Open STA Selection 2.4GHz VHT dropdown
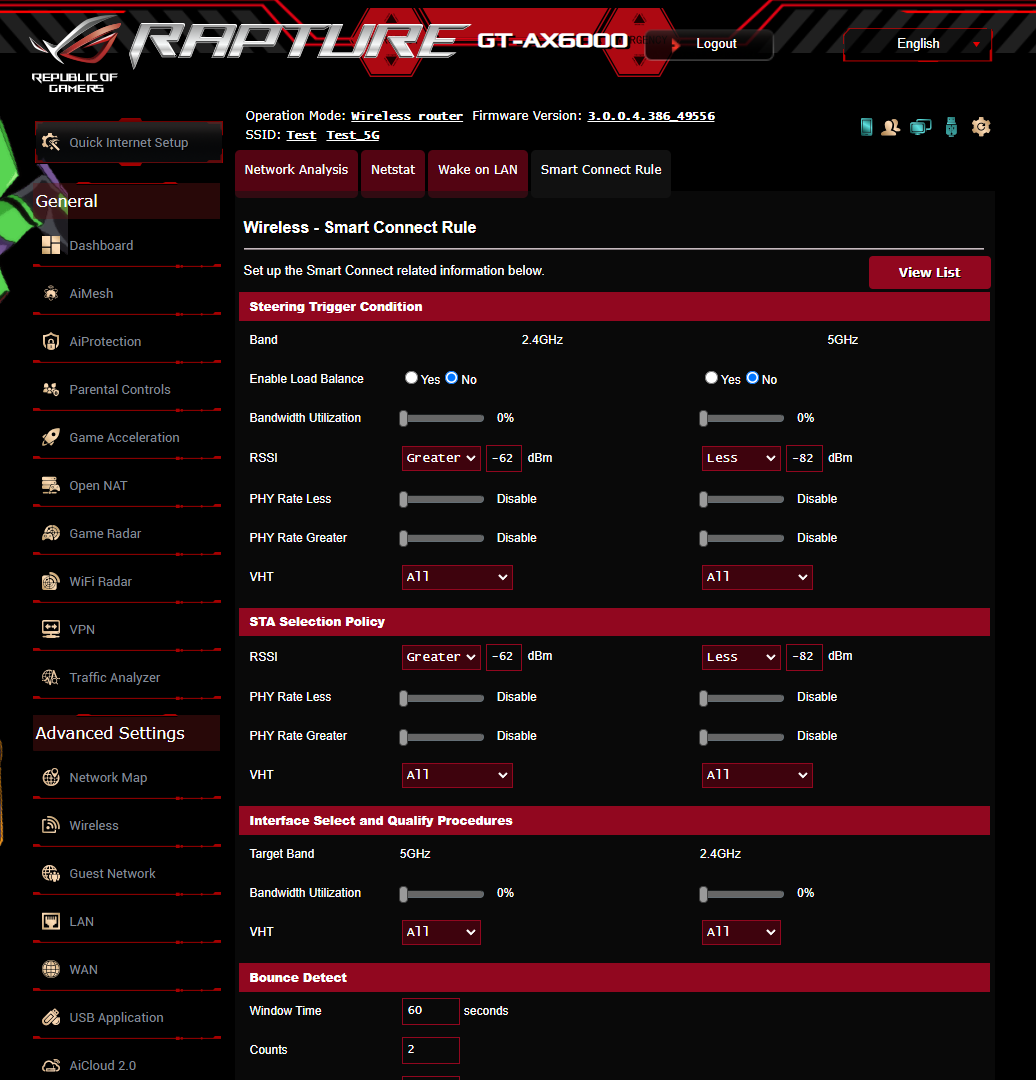Screen dimensions: 1036x1080 click(x=457, y=776)
